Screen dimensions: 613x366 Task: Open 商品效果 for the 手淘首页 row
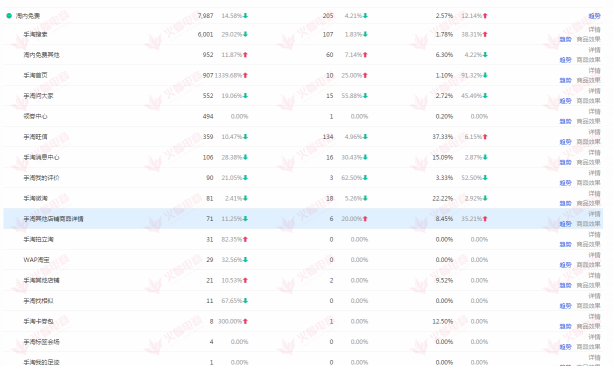tap(588, 80)
